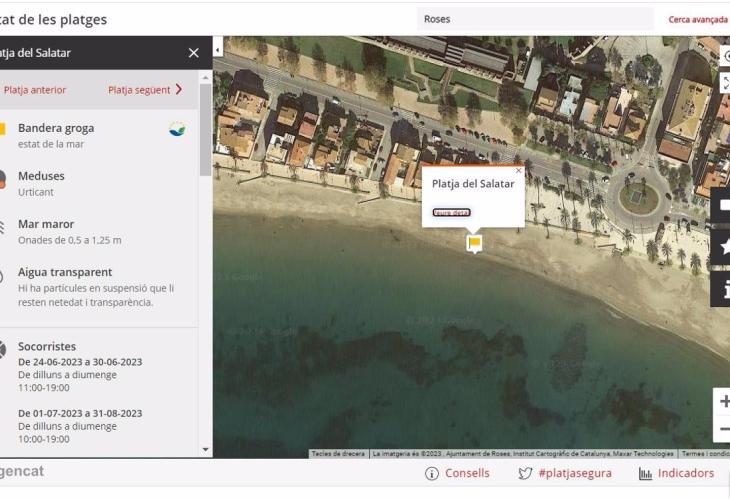Image resolution: width=730 pixels, height=500 pixels.
Task: Click the round blue-green logo beside Bandera groga
Action: click(177, 129)
